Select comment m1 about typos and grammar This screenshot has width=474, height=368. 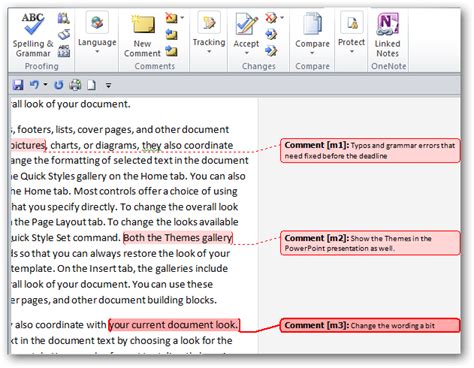(370, 151)
